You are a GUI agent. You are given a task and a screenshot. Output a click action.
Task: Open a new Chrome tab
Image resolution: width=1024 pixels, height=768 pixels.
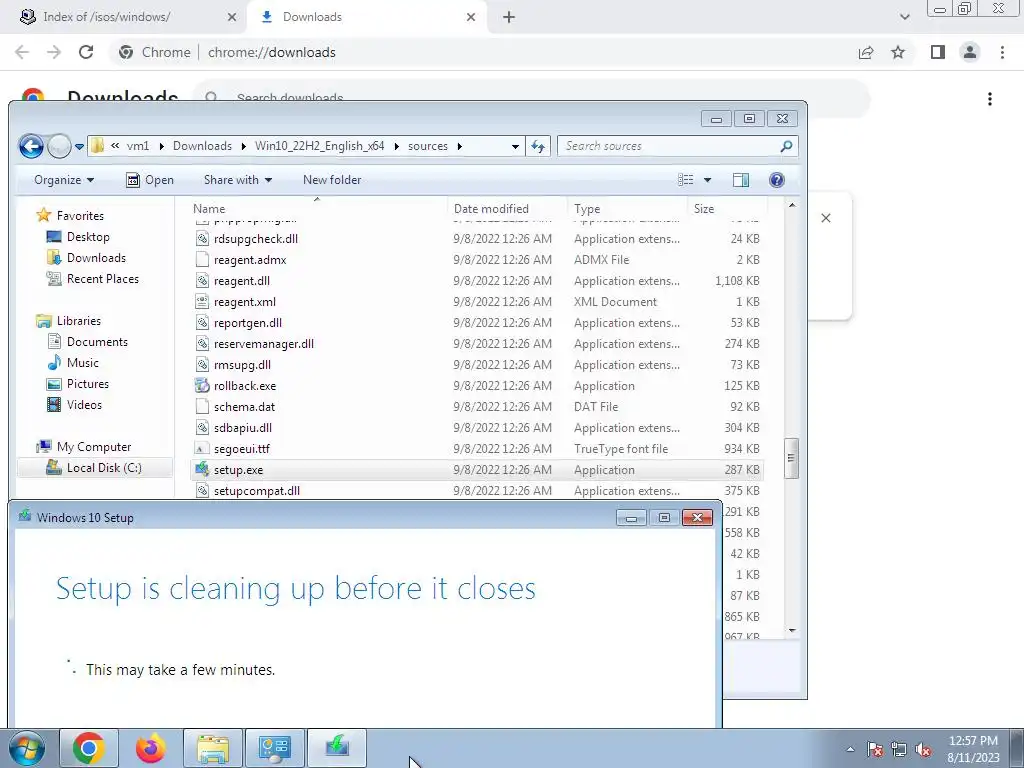tap(509, 18)
